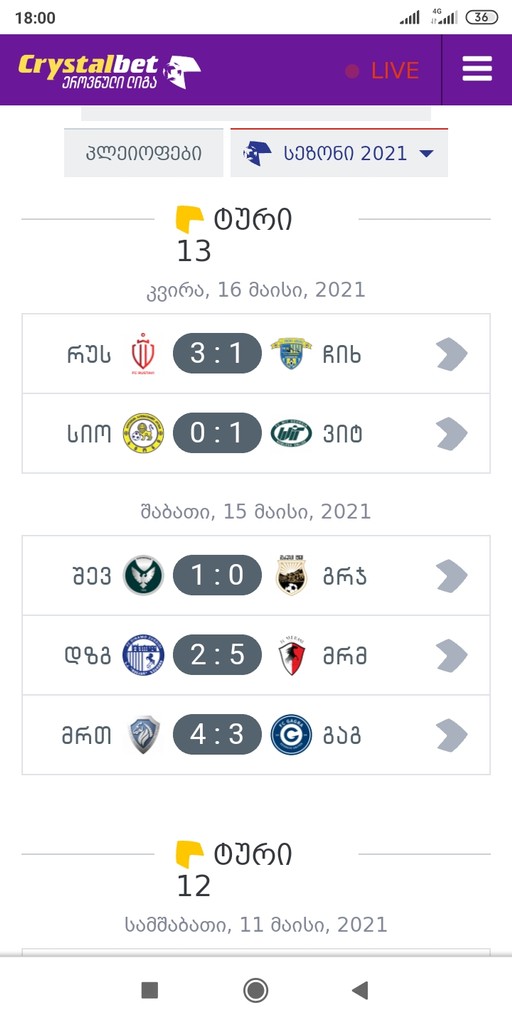This screenshot has width=512, height=1024.
Task: Expand the სეზონი 2021 season dropdown
Action: (x=339, y=153)
